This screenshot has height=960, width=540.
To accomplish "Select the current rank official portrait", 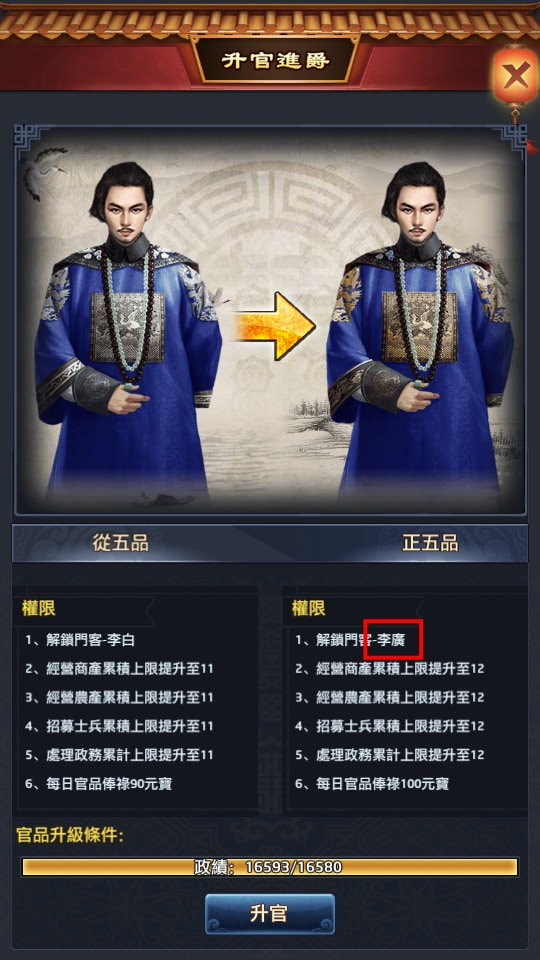I will coord(127,328).
